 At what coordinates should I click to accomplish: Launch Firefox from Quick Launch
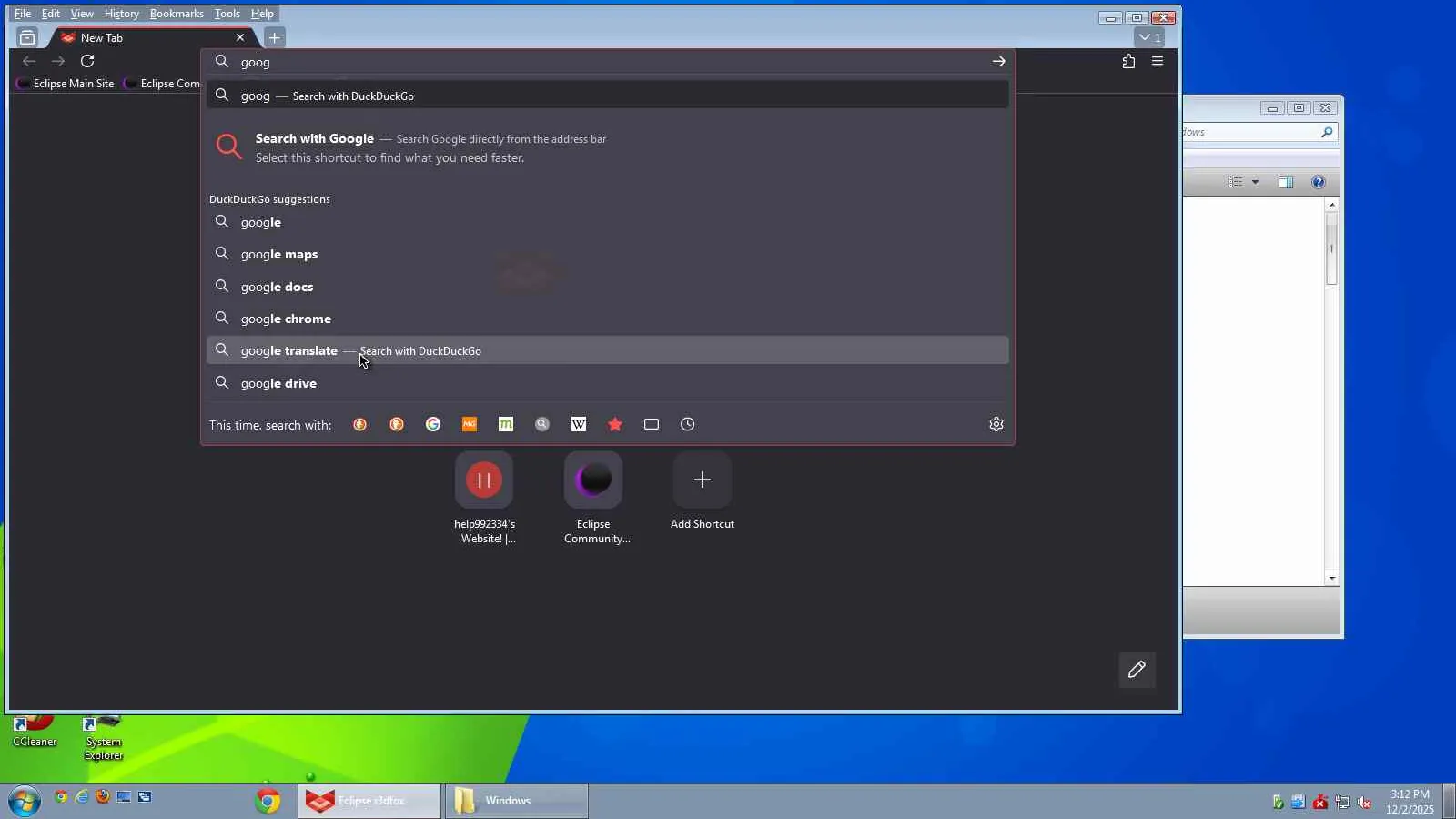click(x=103, y=797)
